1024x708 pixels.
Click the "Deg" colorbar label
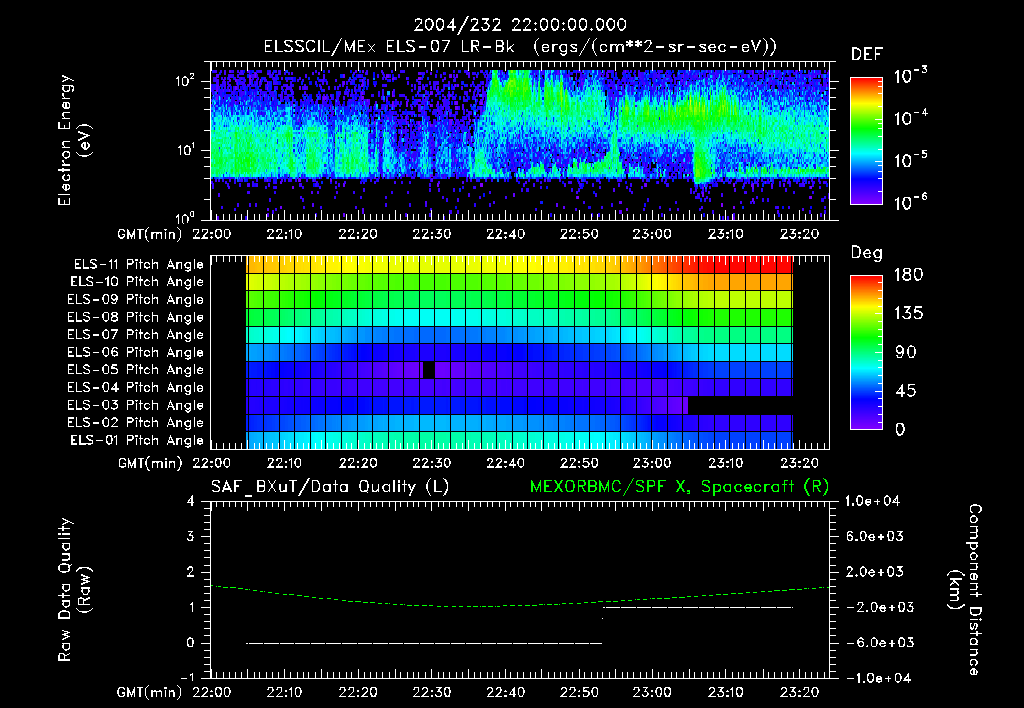(867, 253)
